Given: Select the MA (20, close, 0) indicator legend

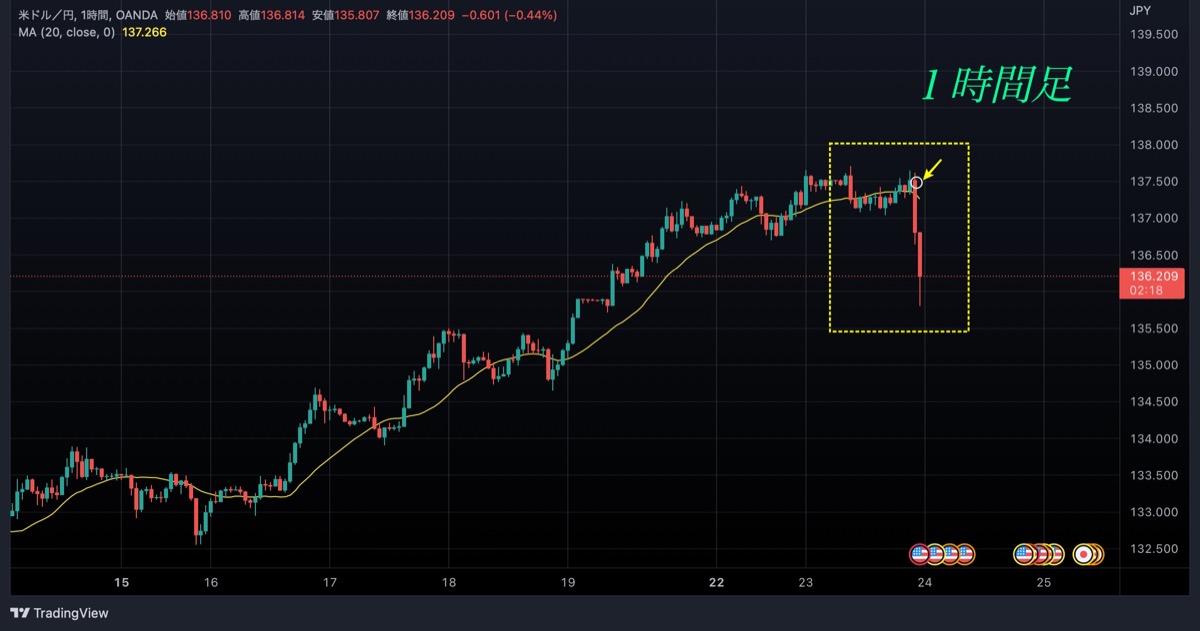Looking at the screenshot, I should (x=66, y=32).
